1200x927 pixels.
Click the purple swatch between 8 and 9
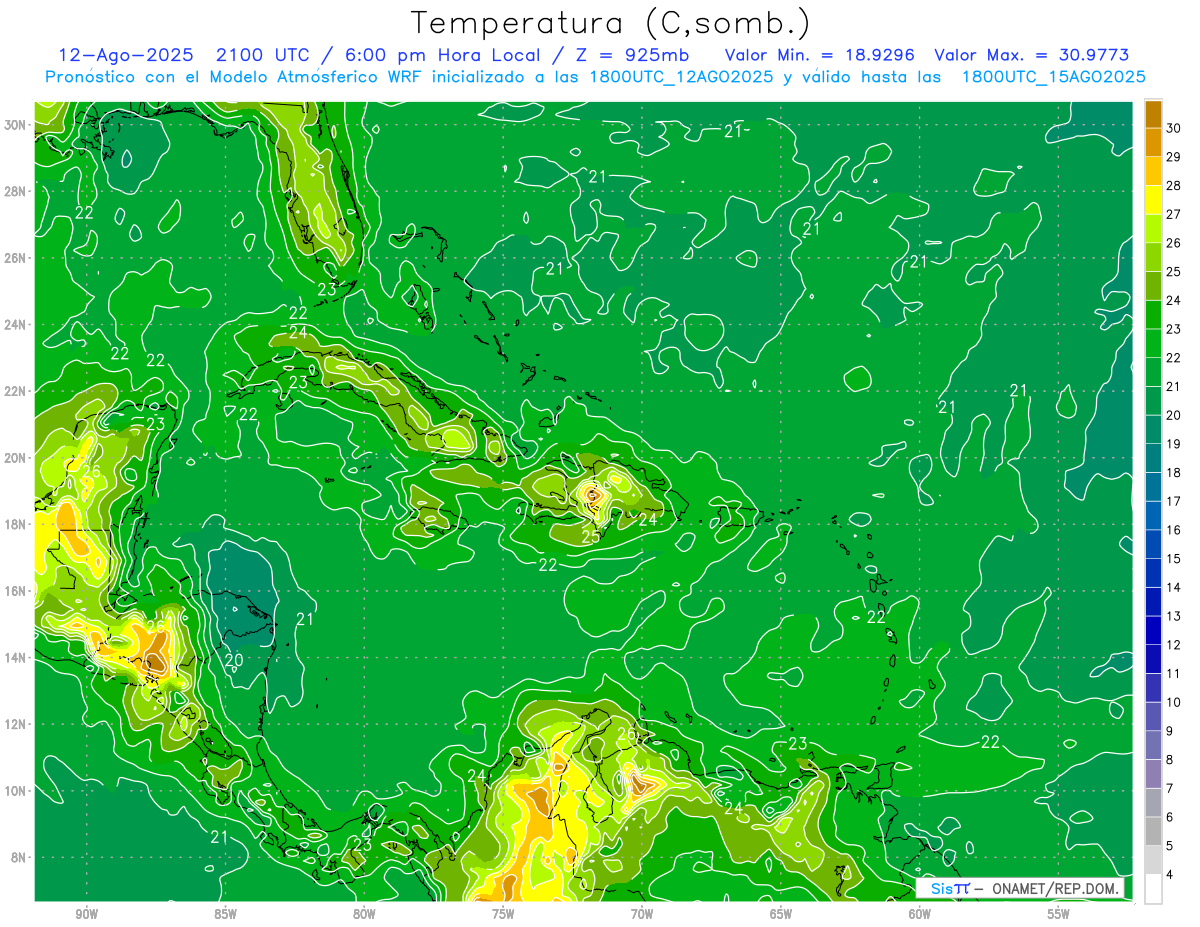(x=1153, y=746)
